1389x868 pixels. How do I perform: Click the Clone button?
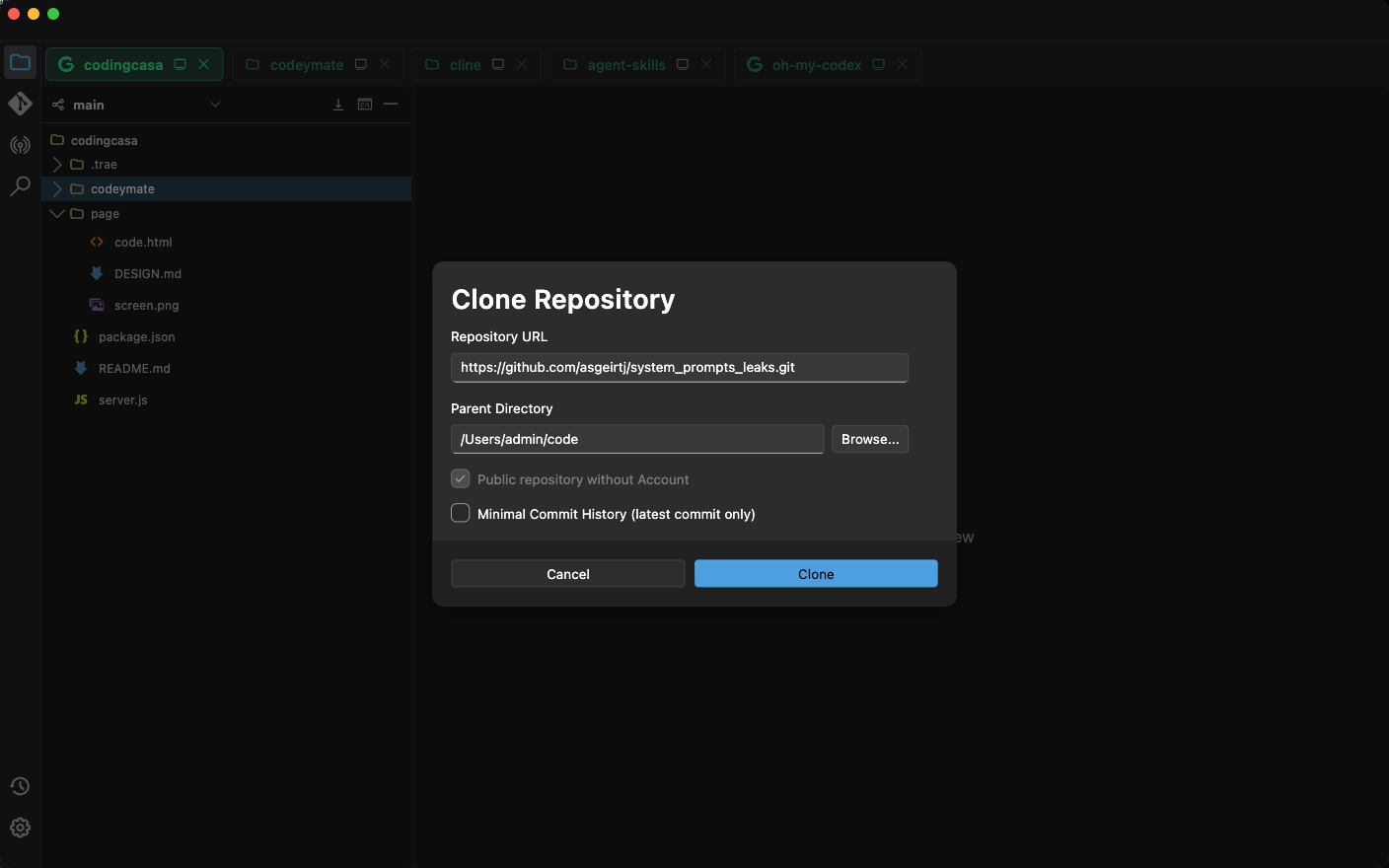point(816,574)
